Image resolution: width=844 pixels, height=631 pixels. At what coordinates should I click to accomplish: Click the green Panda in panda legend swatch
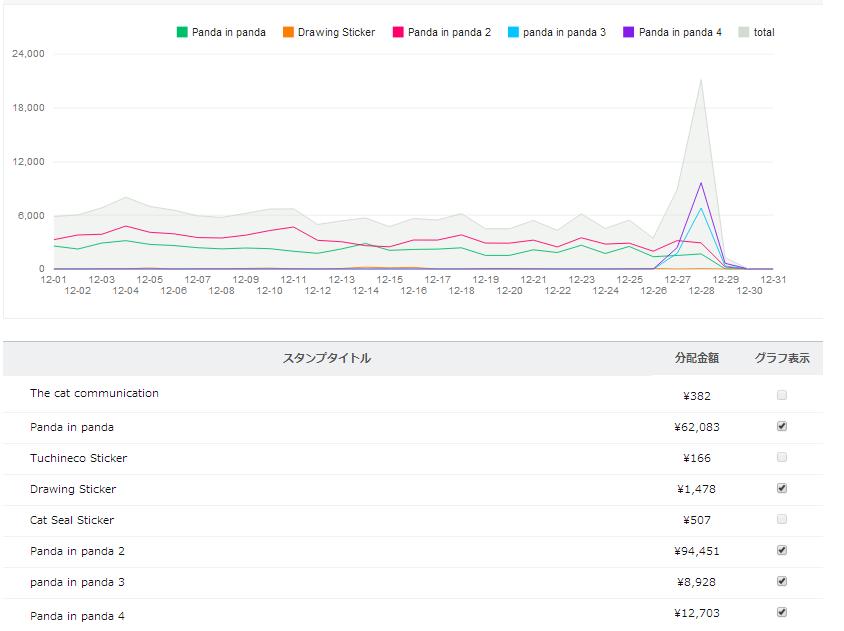coord(182,32)
